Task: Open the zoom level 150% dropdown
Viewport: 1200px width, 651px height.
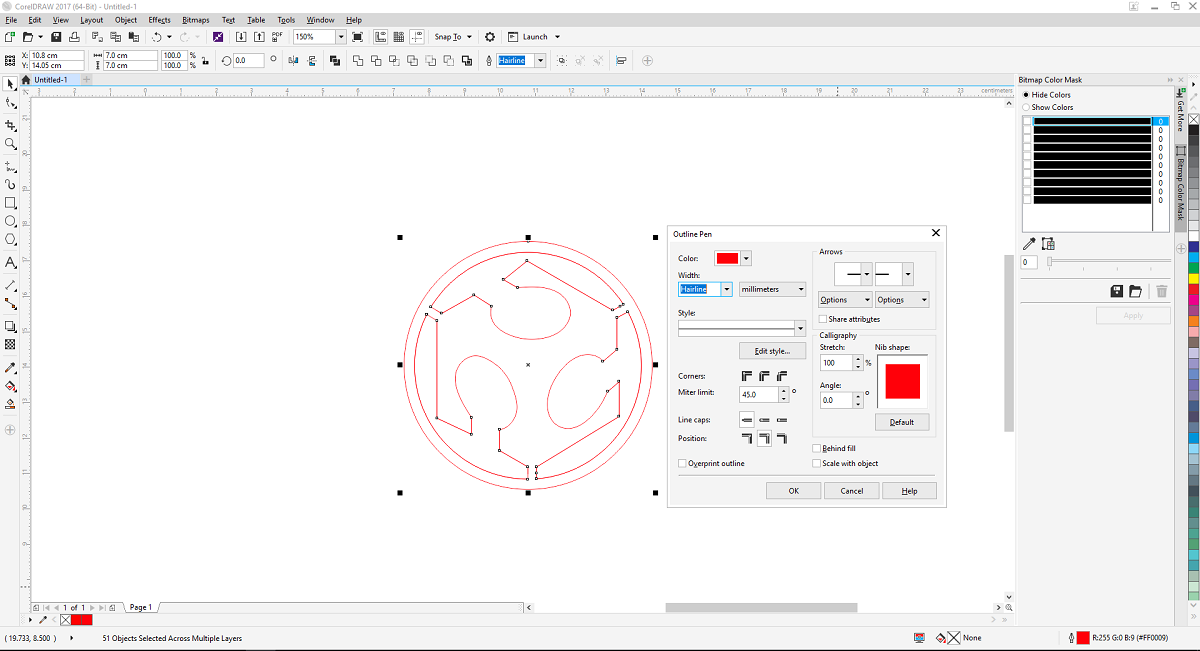Action: pyautogui.click(x=341, y=37)
